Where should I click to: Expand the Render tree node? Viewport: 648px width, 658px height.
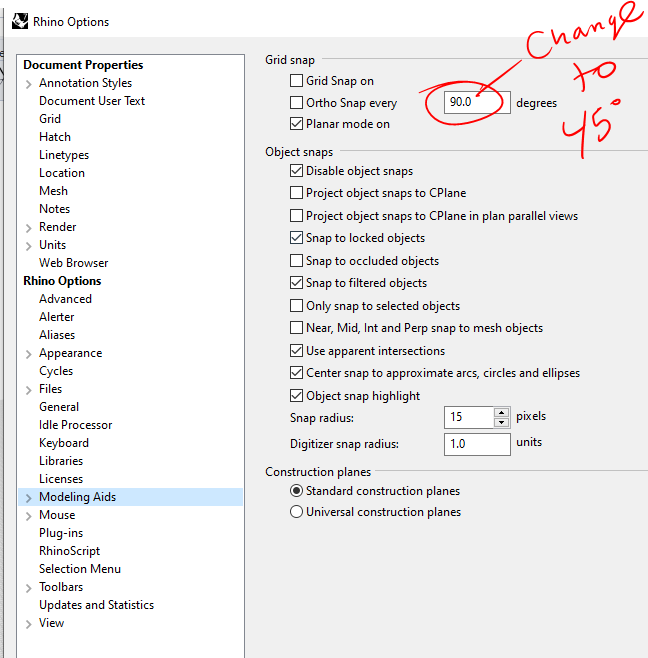[x=29, y=228]
